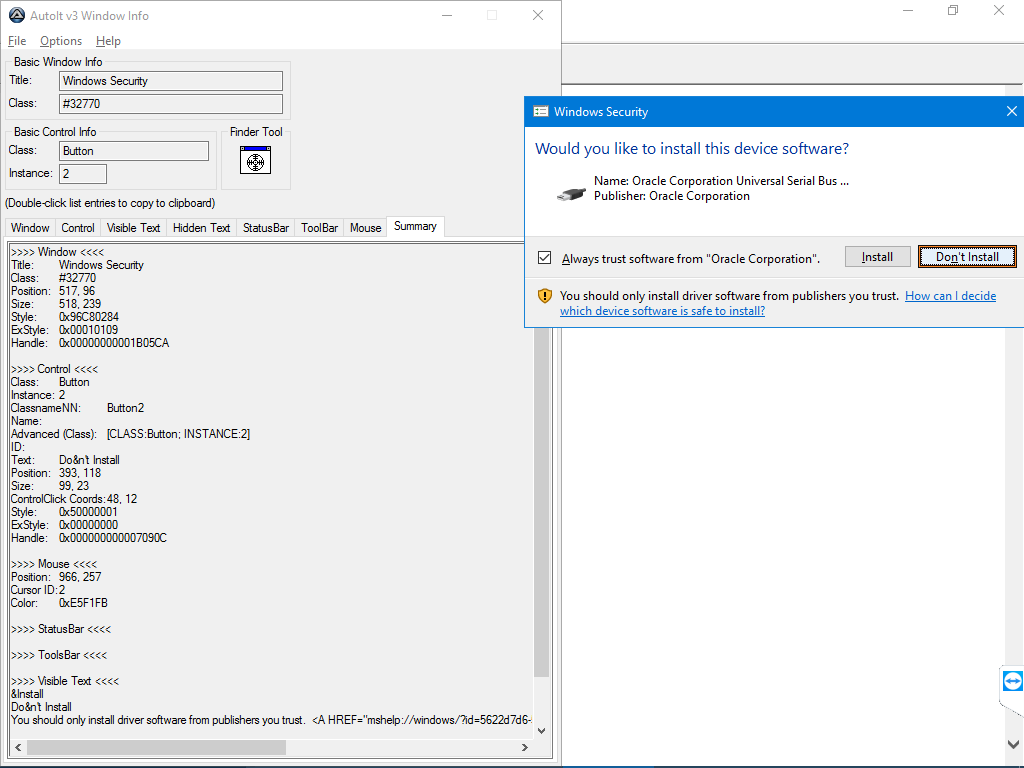Click the Windows Security title bar icon

[x=541, y=112]
